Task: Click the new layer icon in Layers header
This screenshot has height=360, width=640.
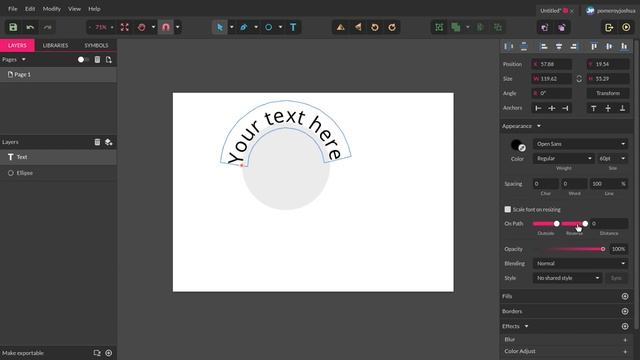Action: [x=109, y=142]
